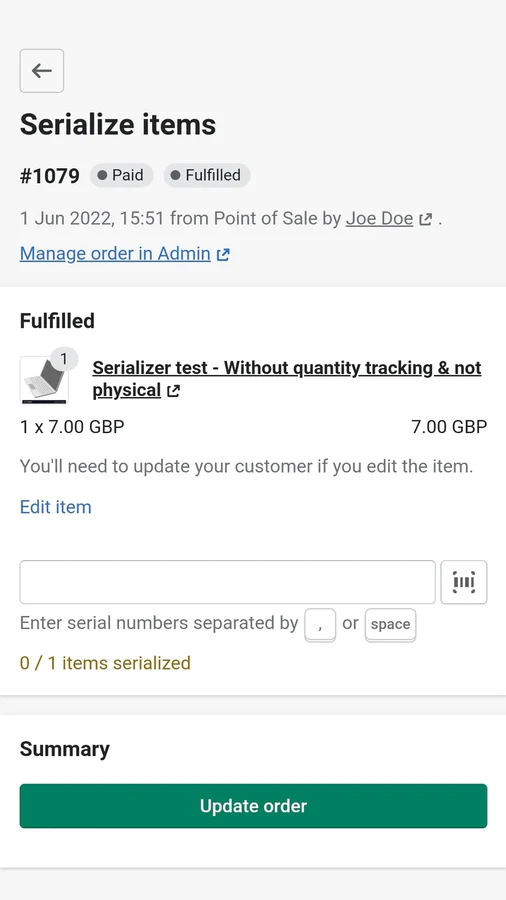Image resolution: width=506 pixels, height=900 pixels.
Task: Click external icon after Manage order in Admin
Action: (223, 254)
